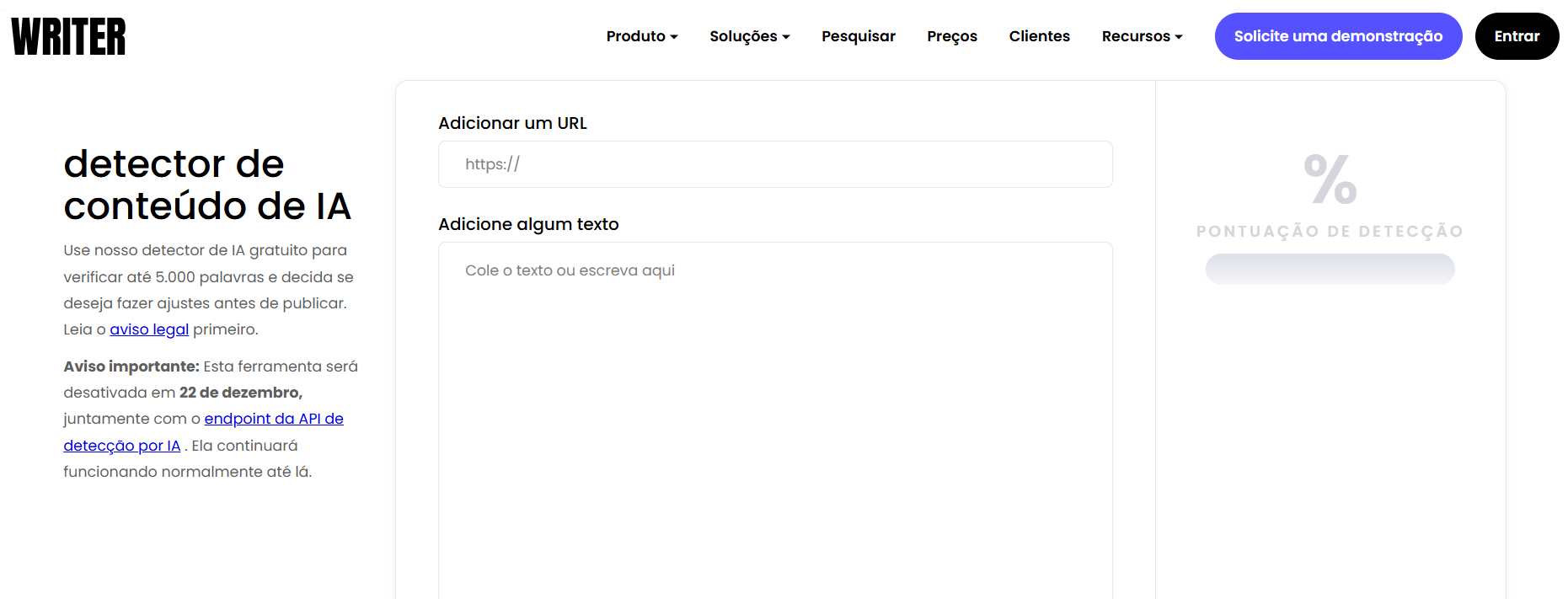1568x599 pixels.
Task: Select Pesquisar in the navigation bar
Action: (x=858, y=36)
